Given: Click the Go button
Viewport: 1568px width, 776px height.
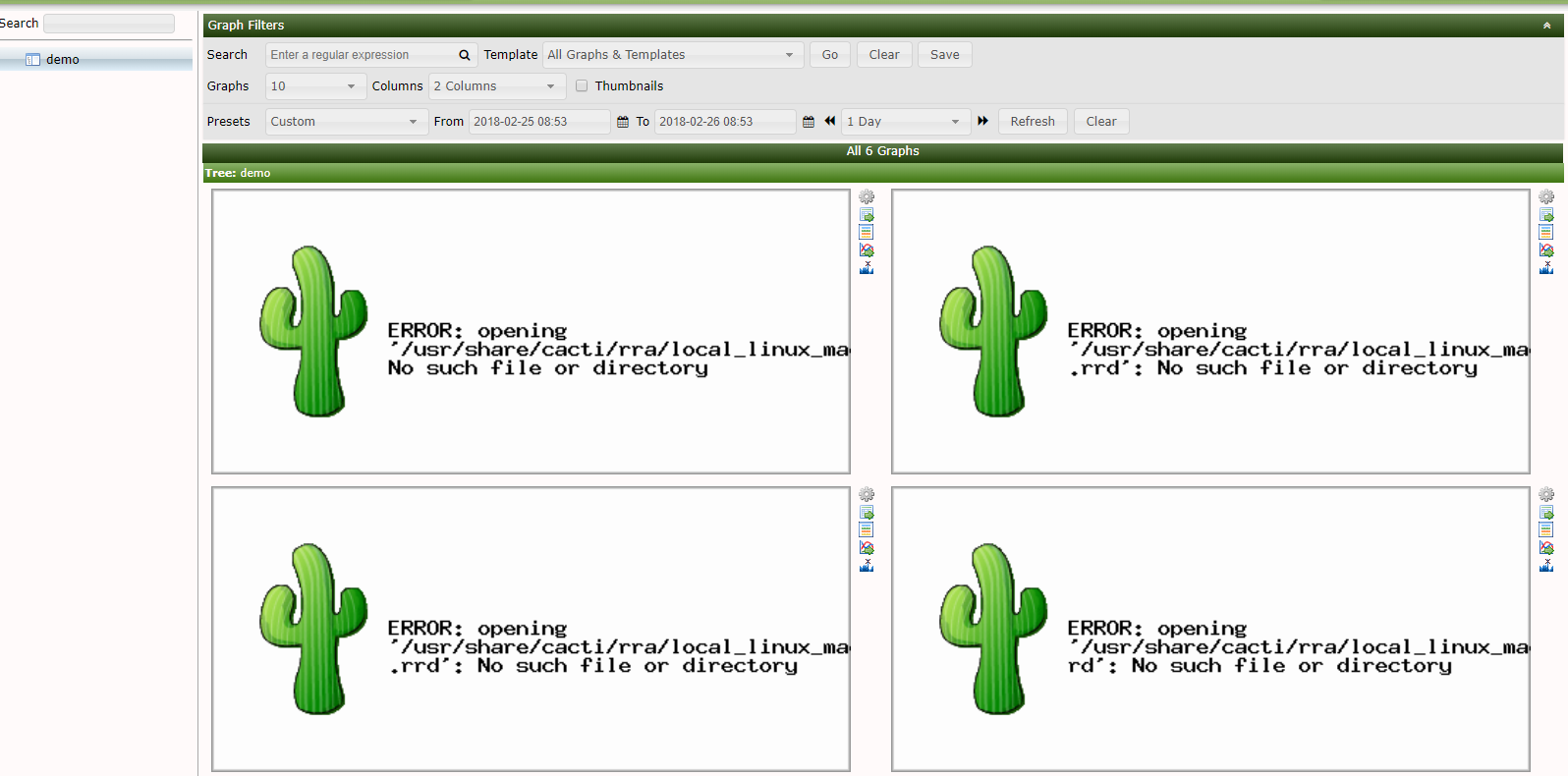Looking at the screenshot, I should click(830, 55).
